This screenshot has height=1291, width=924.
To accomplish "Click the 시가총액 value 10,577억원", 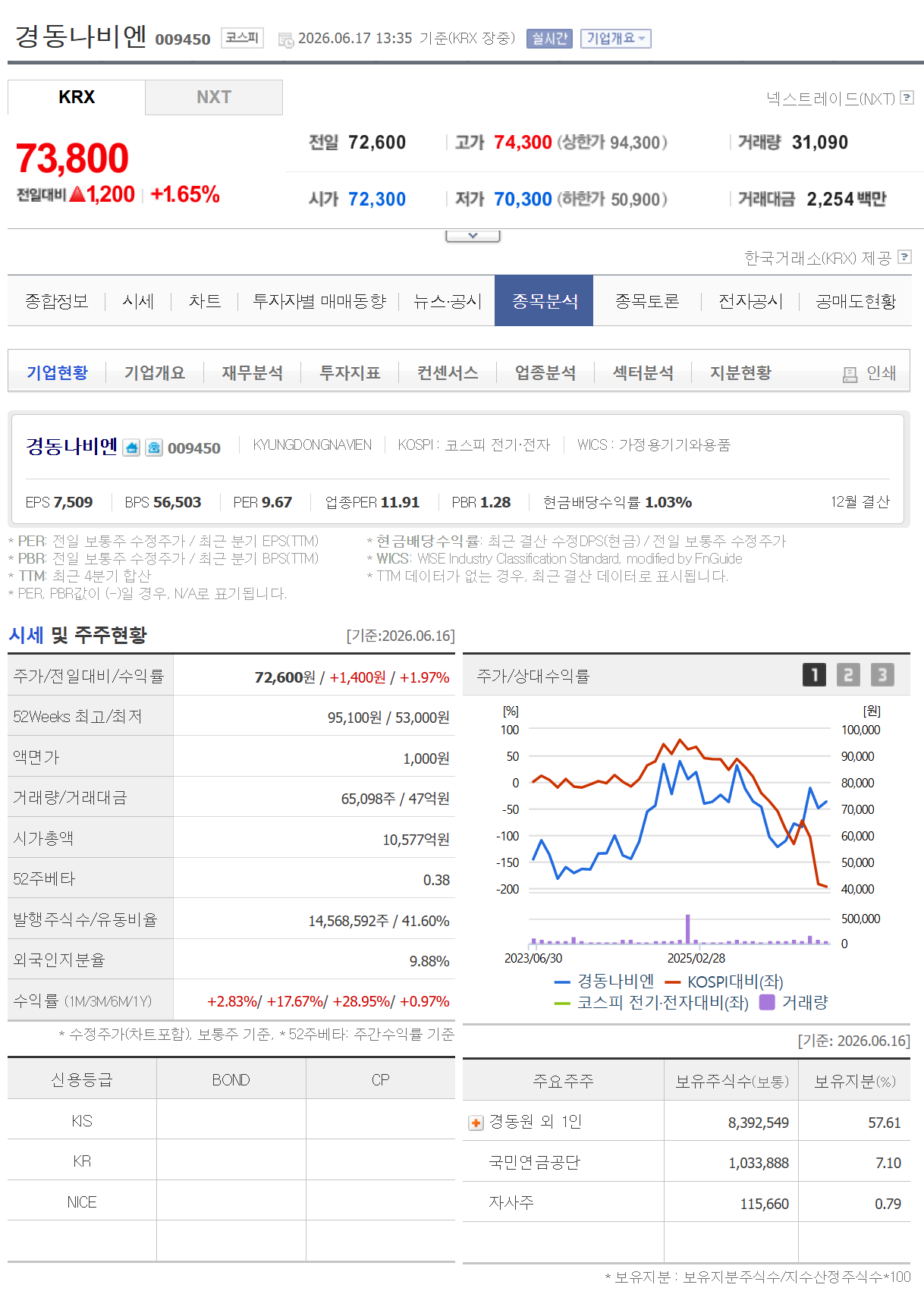I will pos(416,839).
